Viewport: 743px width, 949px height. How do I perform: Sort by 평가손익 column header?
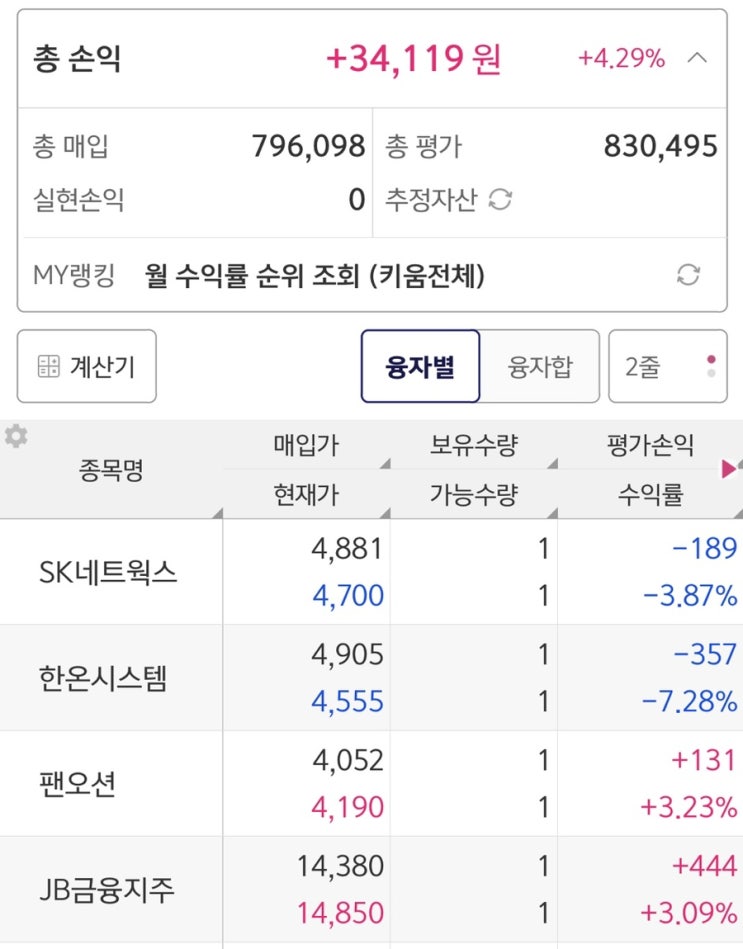pos(649,445)
